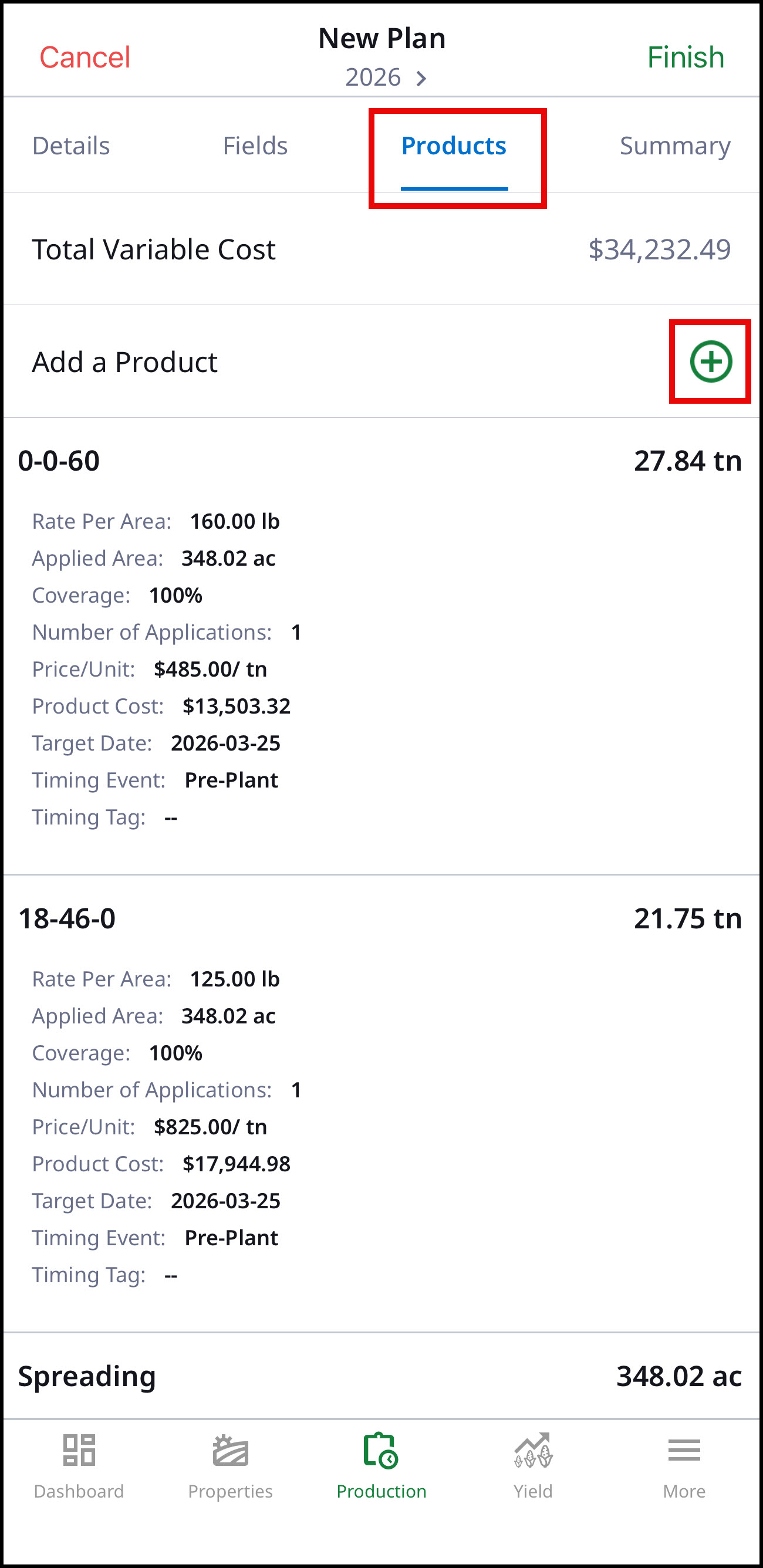
Task: Switch to the Summary tab
Action: [675, 146]
